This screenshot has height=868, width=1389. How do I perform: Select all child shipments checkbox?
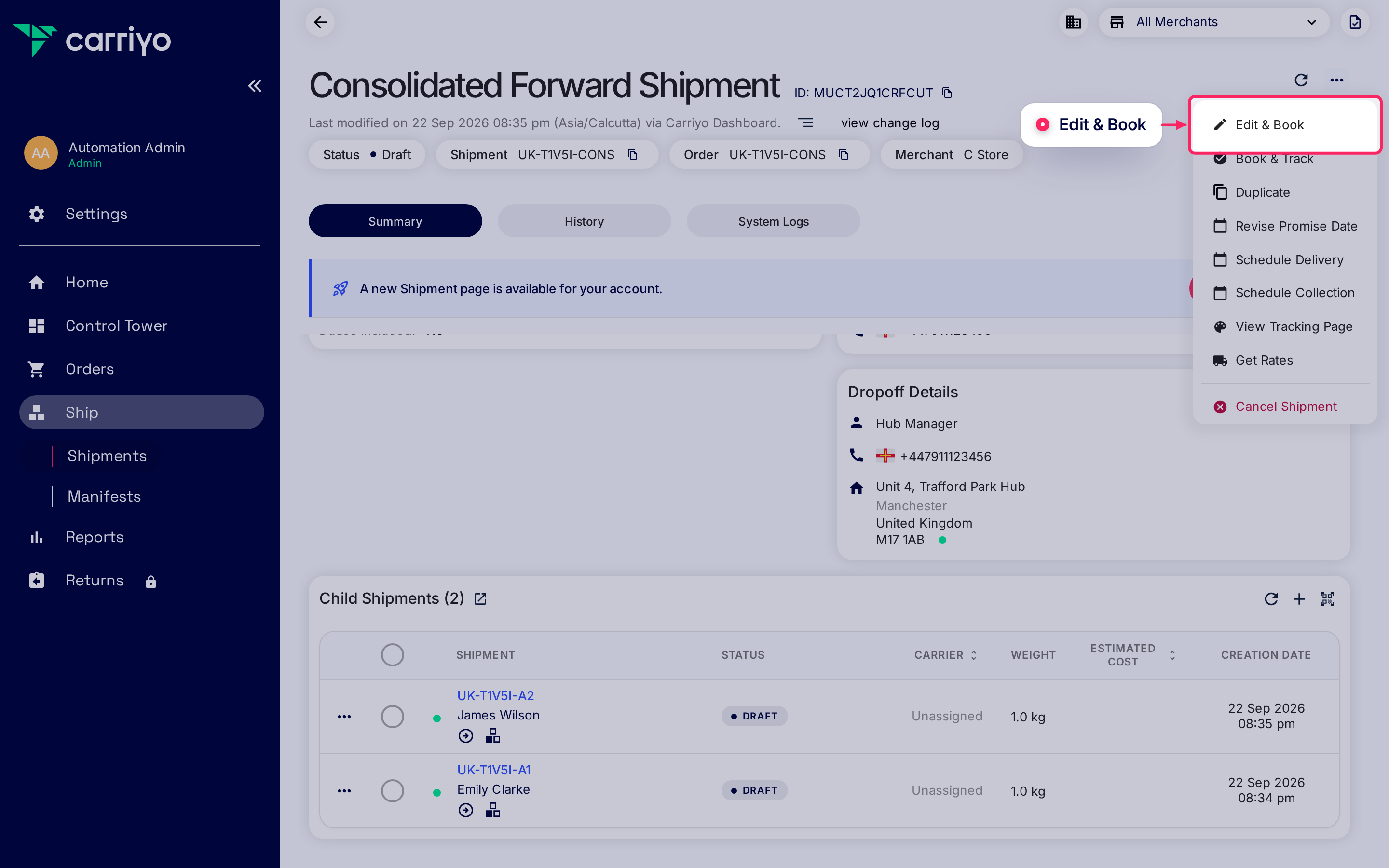tap(393, 655)
